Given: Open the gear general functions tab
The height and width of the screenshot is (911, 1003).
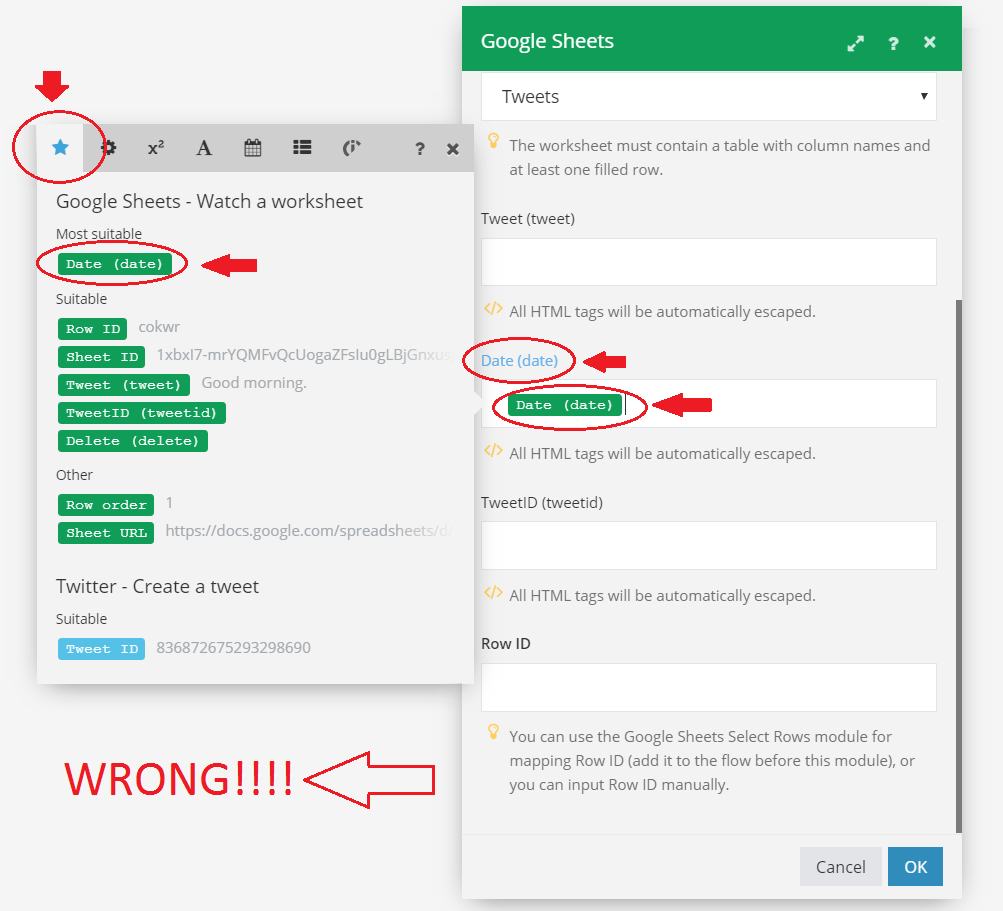Looking at the screenshot, I should point(109,148).
